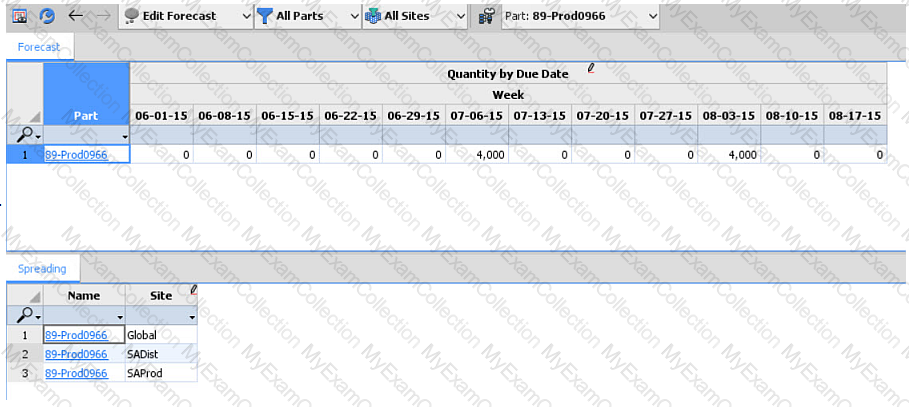Click the search magnifier in the Forecast grid
909x407 pixels.
pyautogui.click(x=25, y=135)
